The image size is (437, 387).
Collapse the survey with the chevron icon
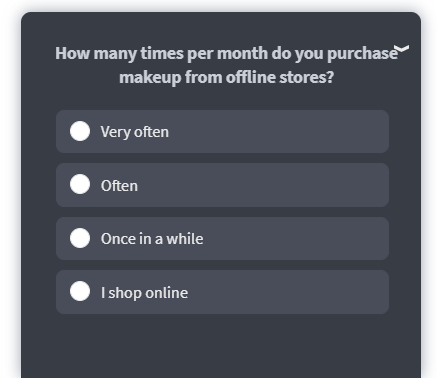[402, 49]
